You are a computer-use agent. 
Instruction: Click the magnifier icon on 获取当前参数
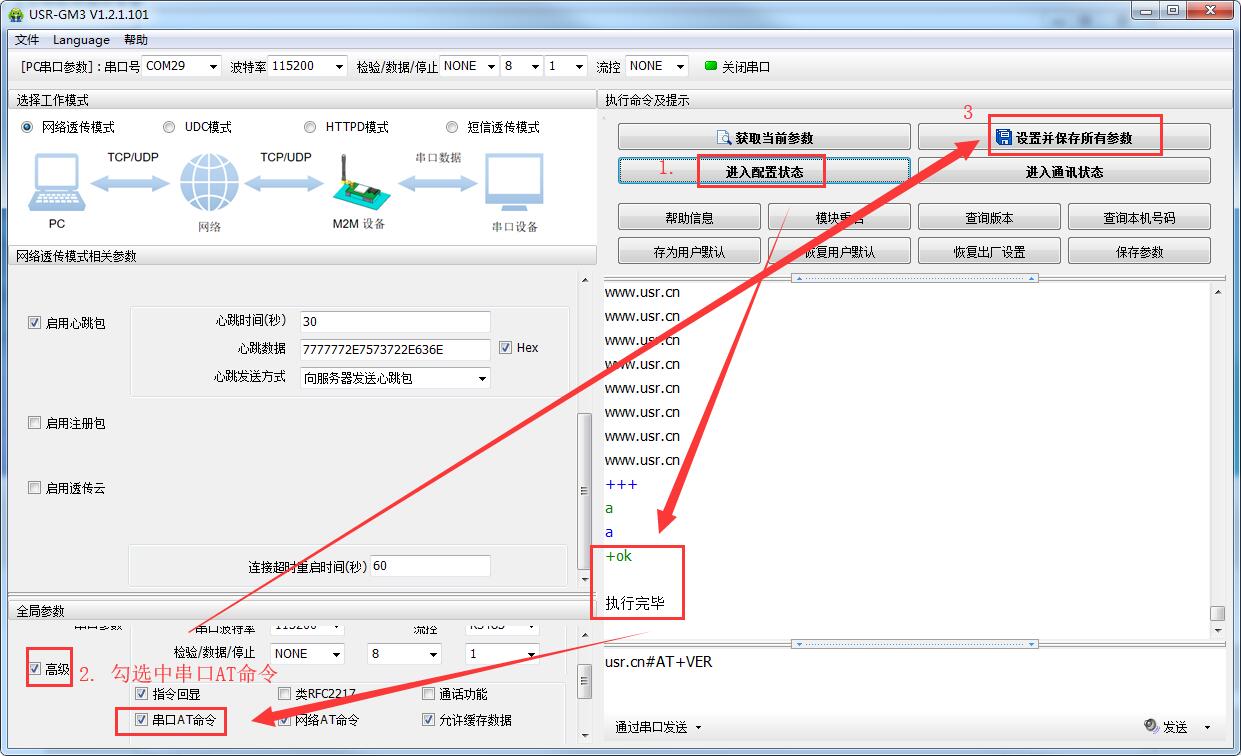coord(724,138)
